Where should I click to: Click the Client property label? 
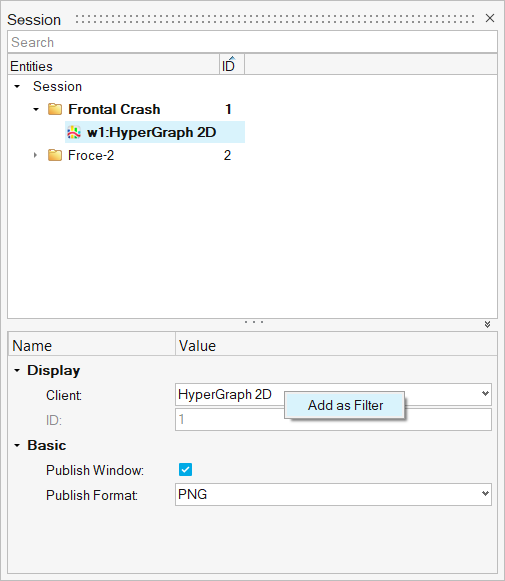pyautogui.click(x=64, y=395)
